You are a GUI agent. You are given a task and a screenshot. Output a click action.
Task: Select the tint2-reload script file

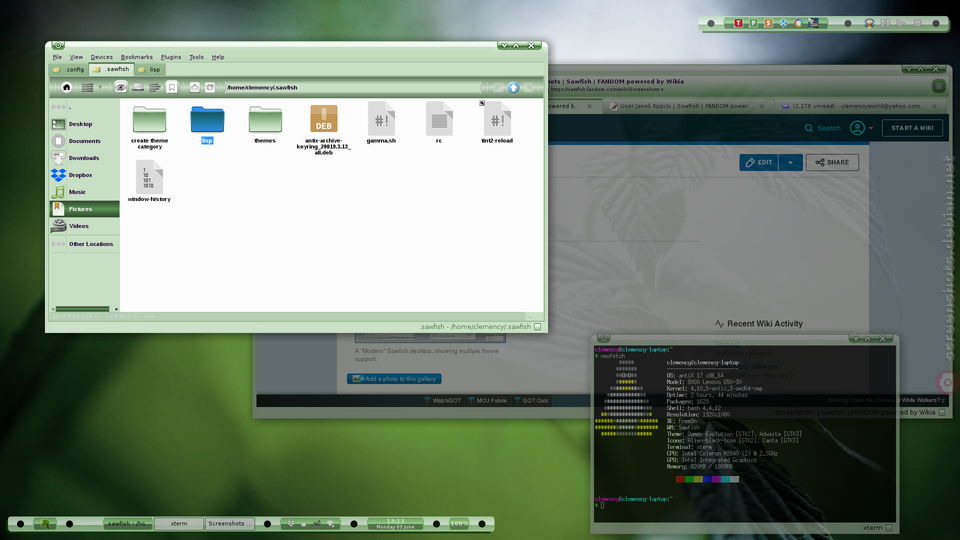point(497,123)
